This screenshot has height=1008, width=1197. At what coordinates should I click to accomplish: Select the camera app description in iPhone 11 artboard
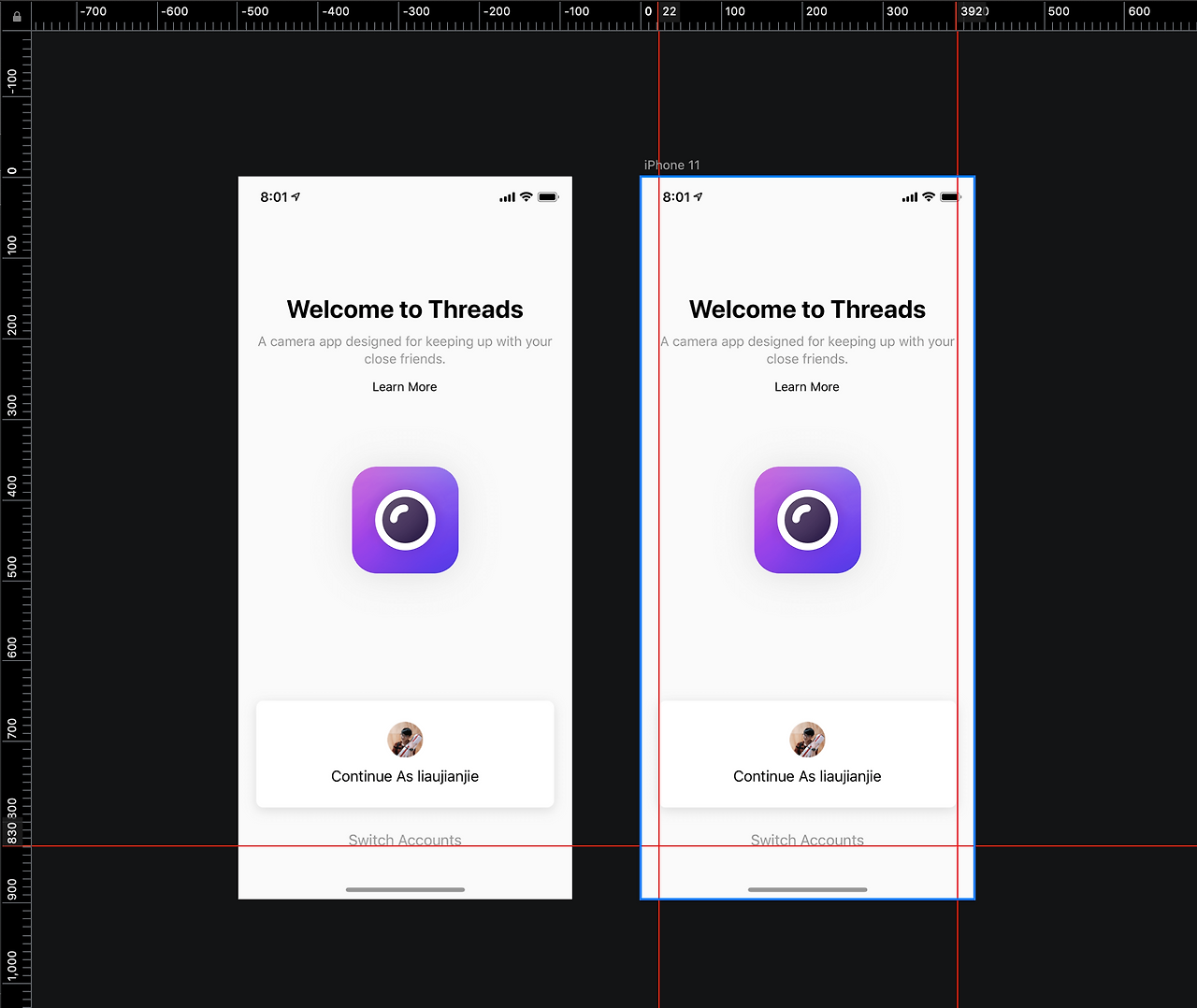(807, 350)
